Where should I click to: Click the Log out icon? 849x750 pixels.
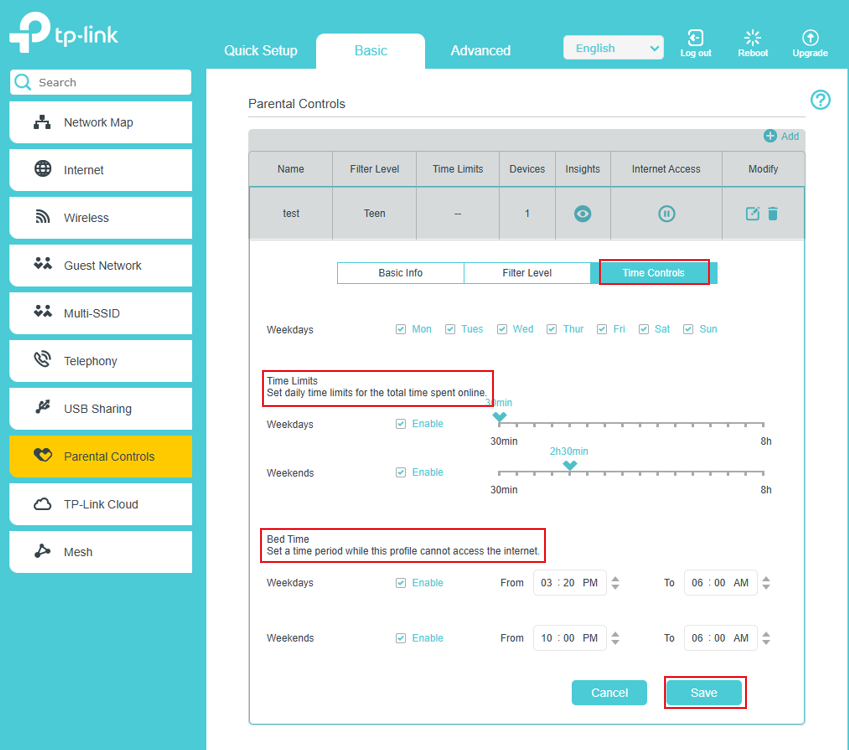(695, 39)
